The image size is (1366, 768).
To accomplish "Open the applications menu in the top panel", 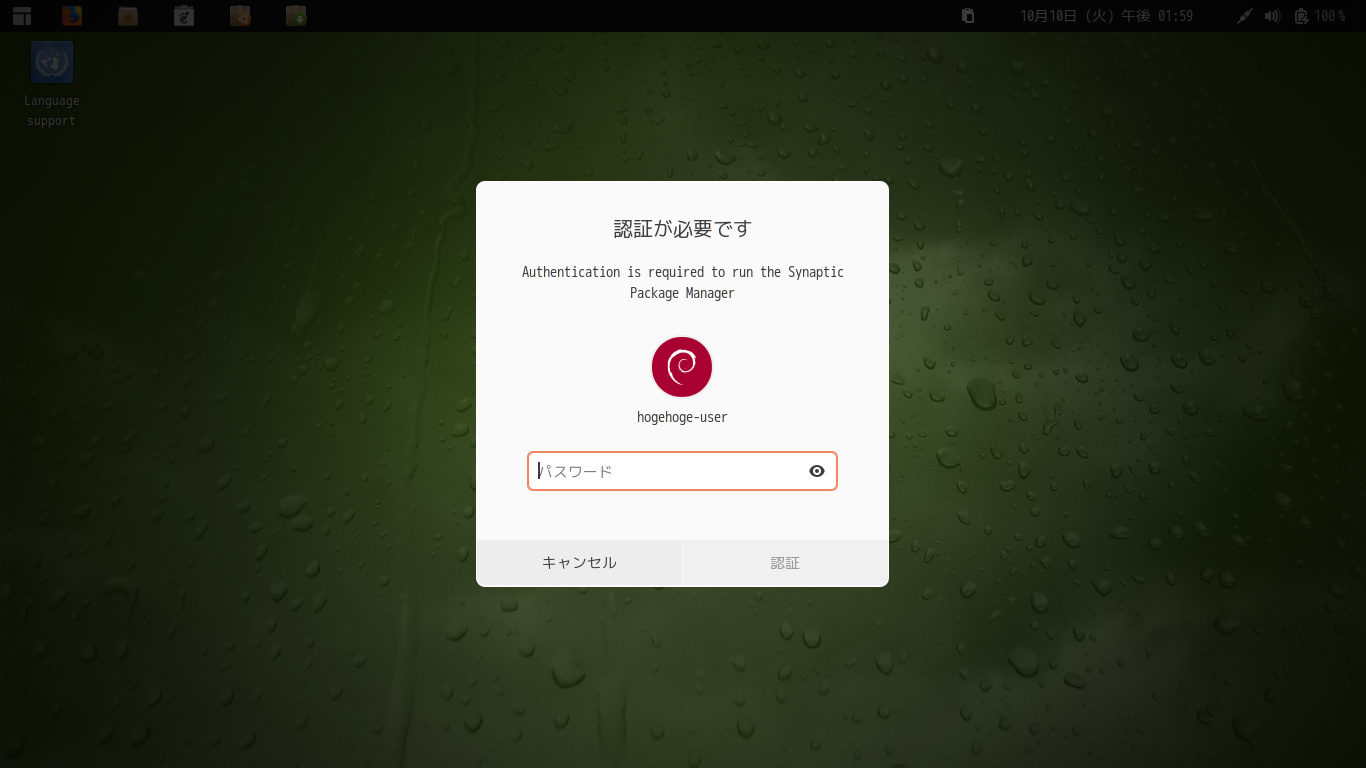I will (21, 15).
